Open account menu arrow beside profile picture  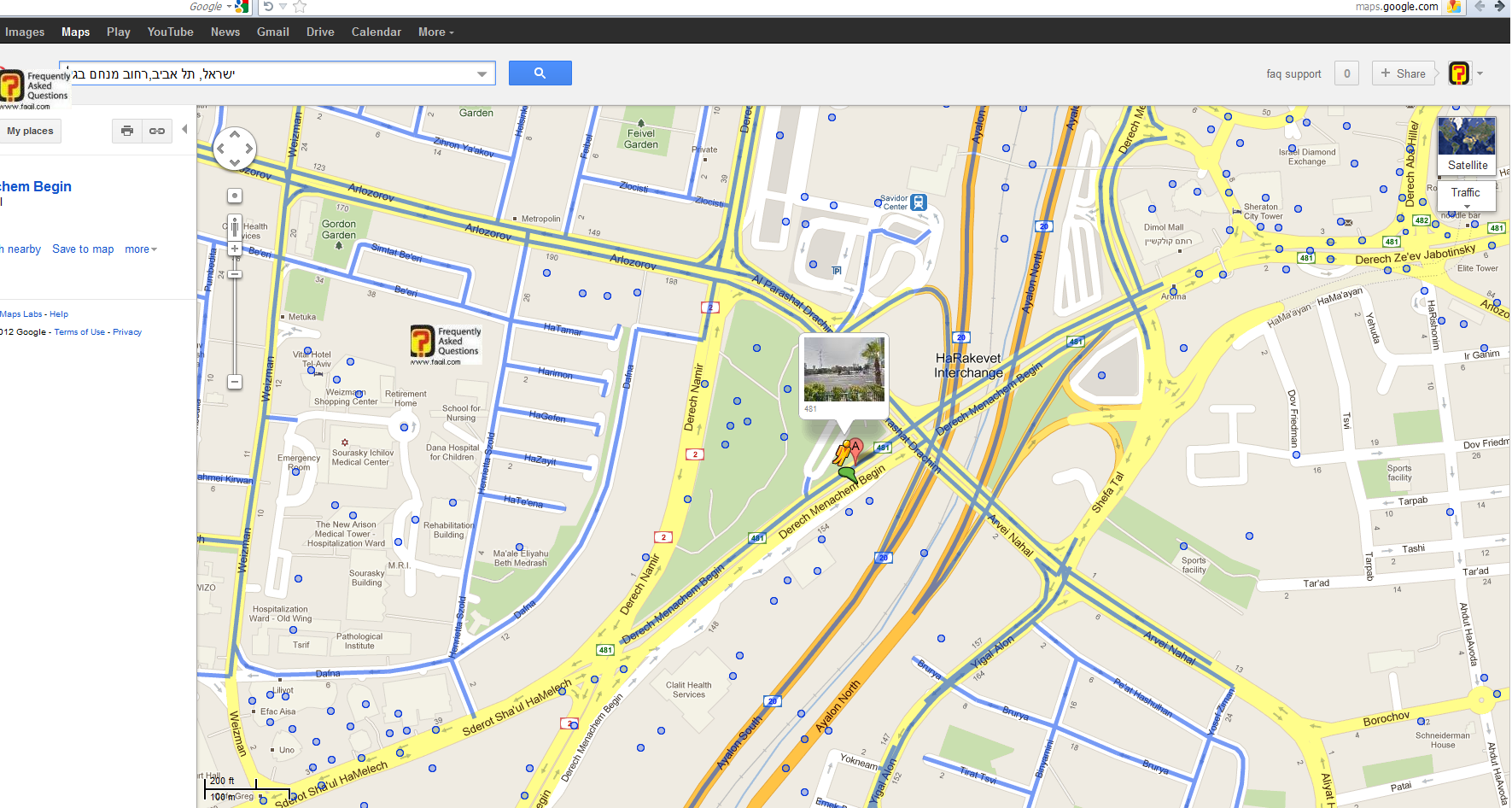pos(1480,73)
